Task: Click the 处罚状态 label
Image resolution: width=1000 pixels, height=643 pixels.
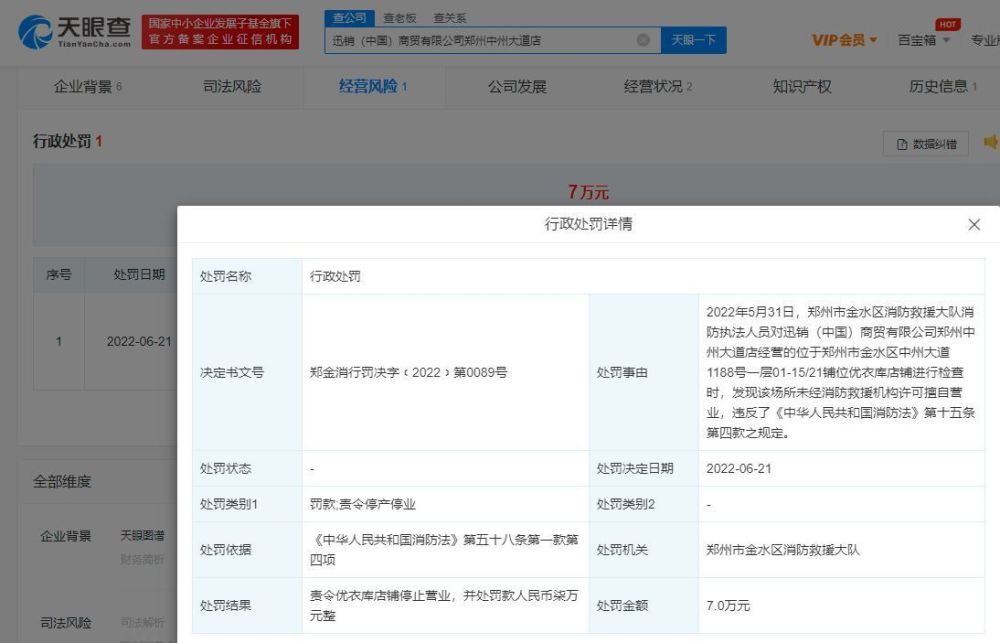Action: click(x=225, y=469)
